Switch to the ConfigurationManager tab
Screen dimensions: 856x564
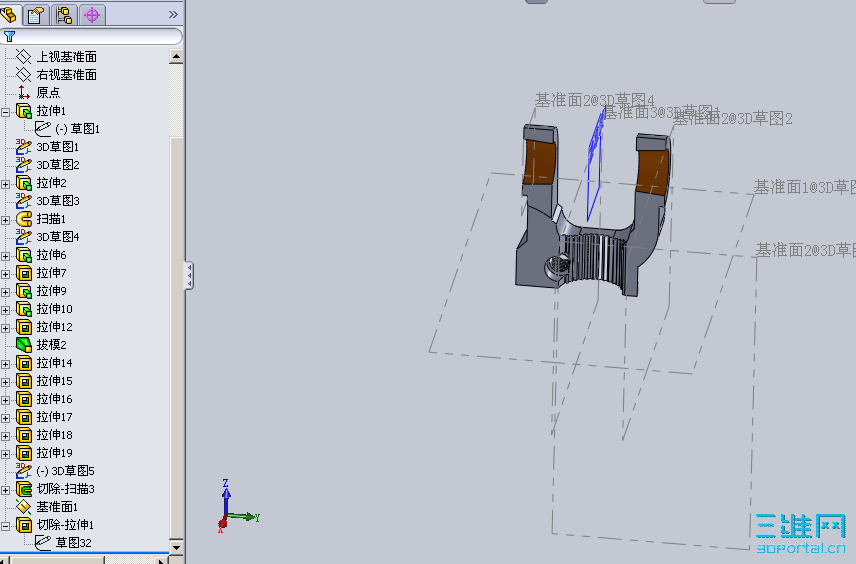pos(64,15)
